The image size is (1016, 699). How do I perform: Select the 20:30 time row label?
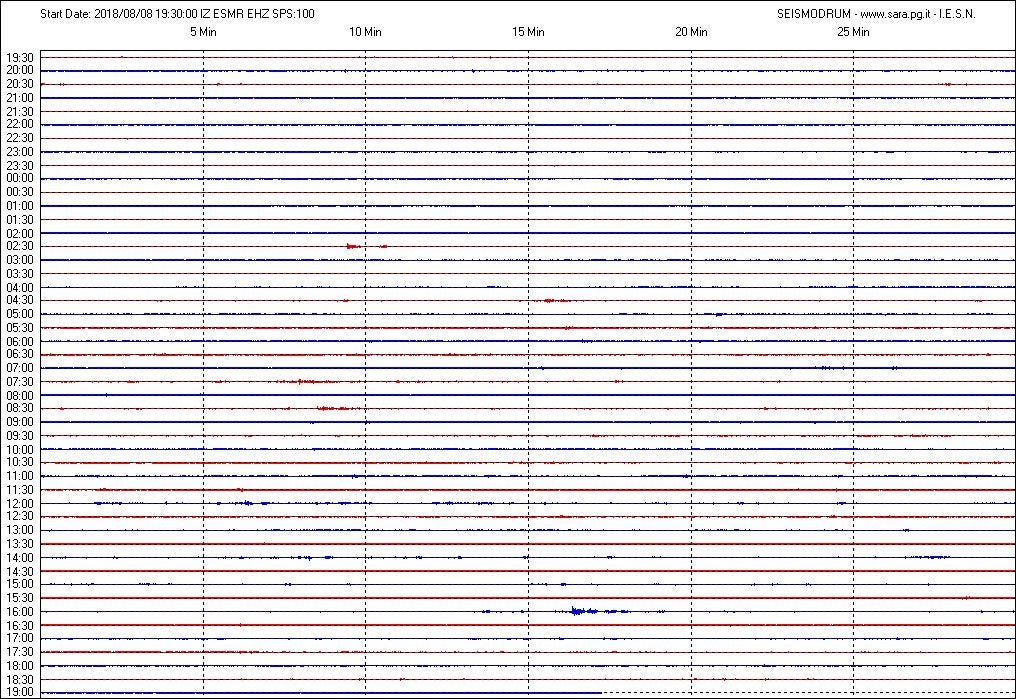(x=20, y=84)
